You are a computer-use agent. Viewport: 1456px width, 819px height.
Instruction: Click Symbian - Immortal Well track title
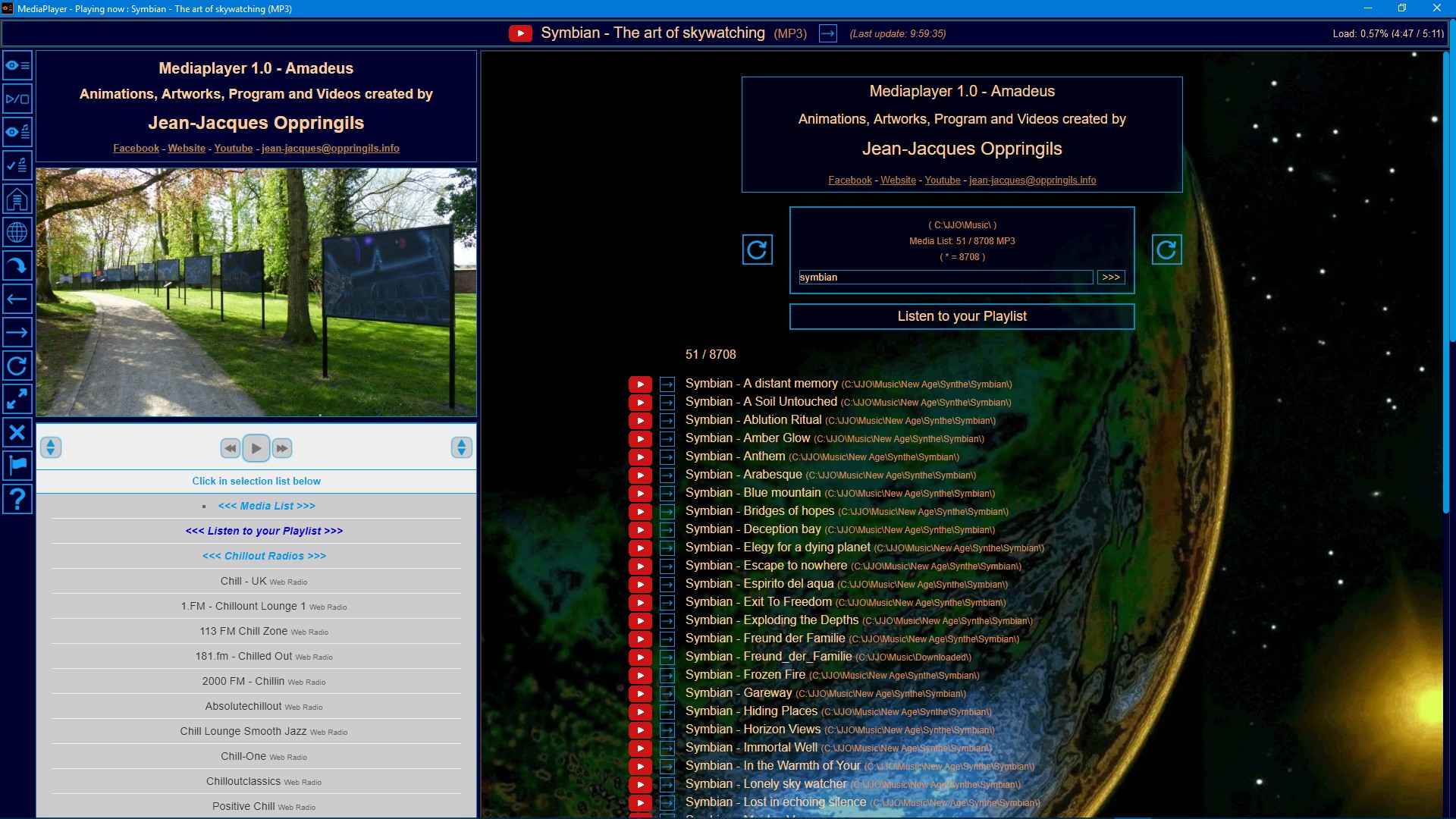pos(752,747)
